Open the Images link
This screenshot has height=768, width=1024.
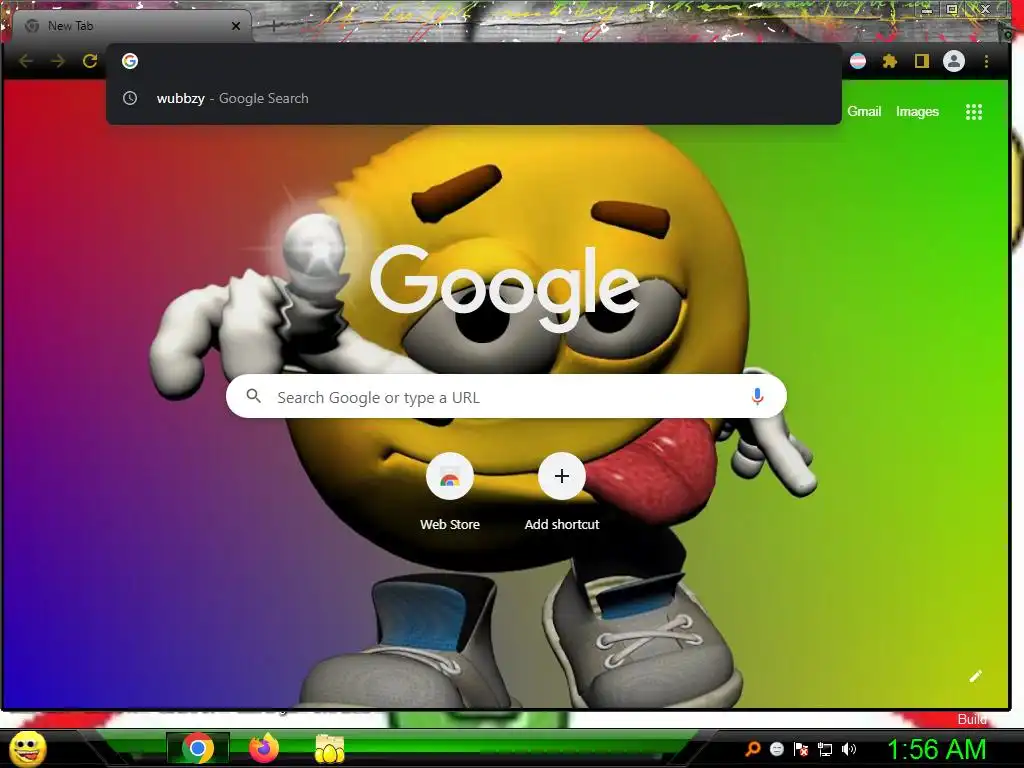917,112
